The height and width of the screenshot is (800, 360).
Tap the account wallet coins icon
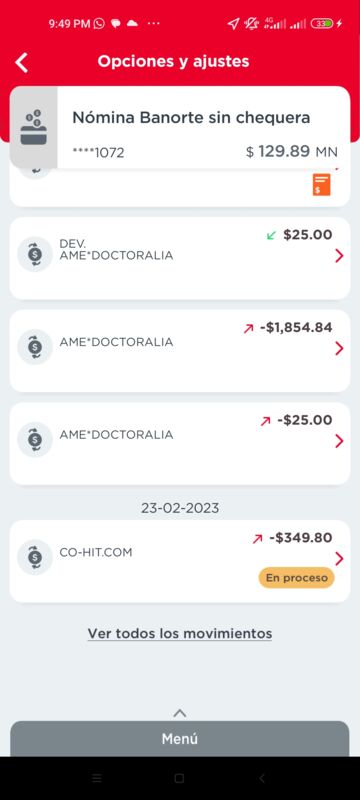pos(34,128)
